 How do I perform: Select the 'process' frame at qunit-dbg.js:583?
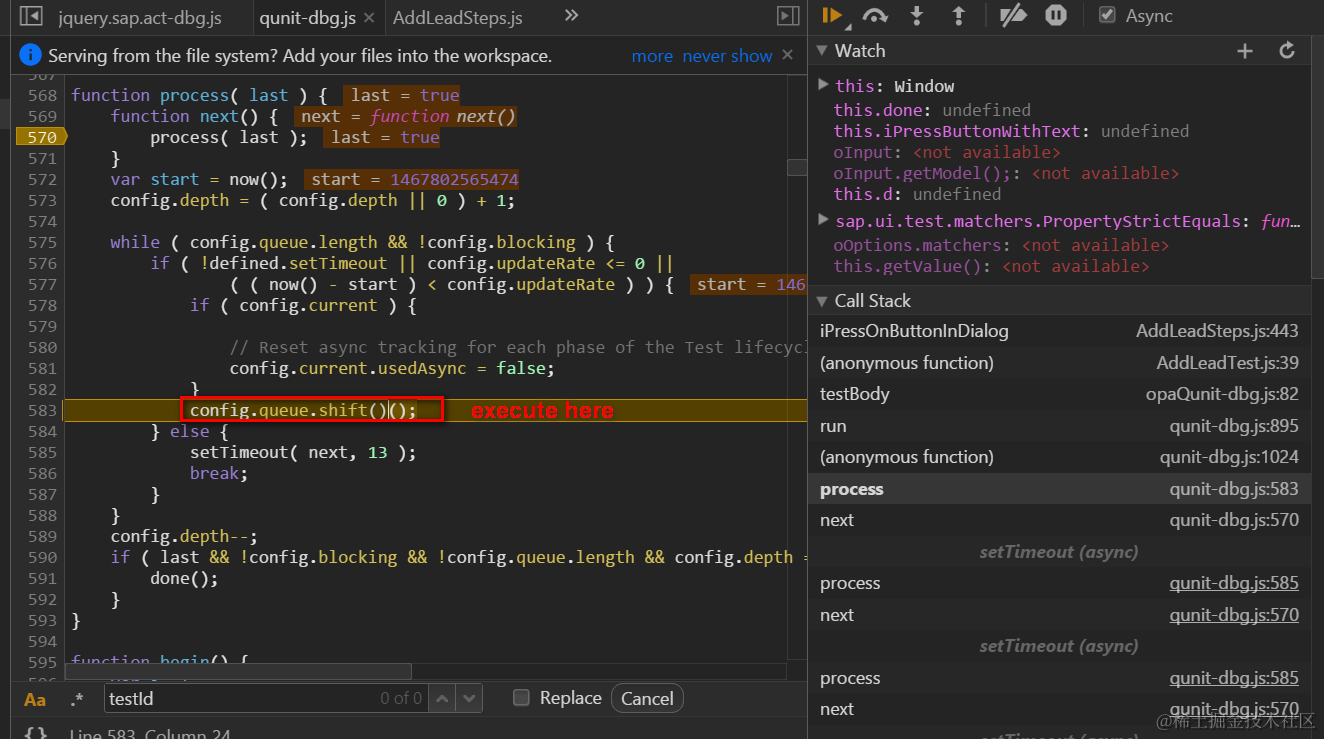click(x=1059, y=489)
